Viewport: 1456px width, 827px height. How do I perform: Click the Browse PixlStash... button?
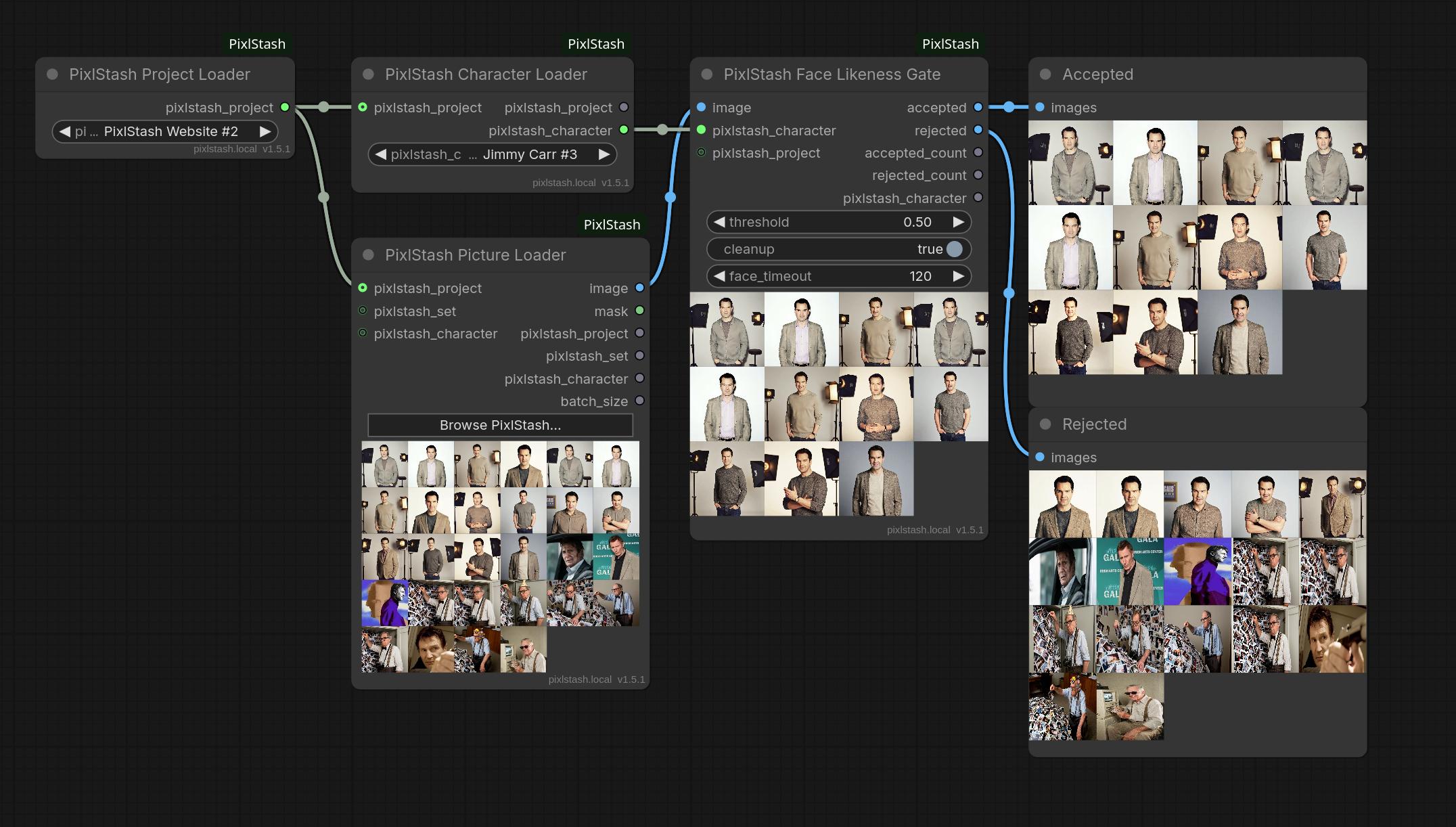[500, 425]
